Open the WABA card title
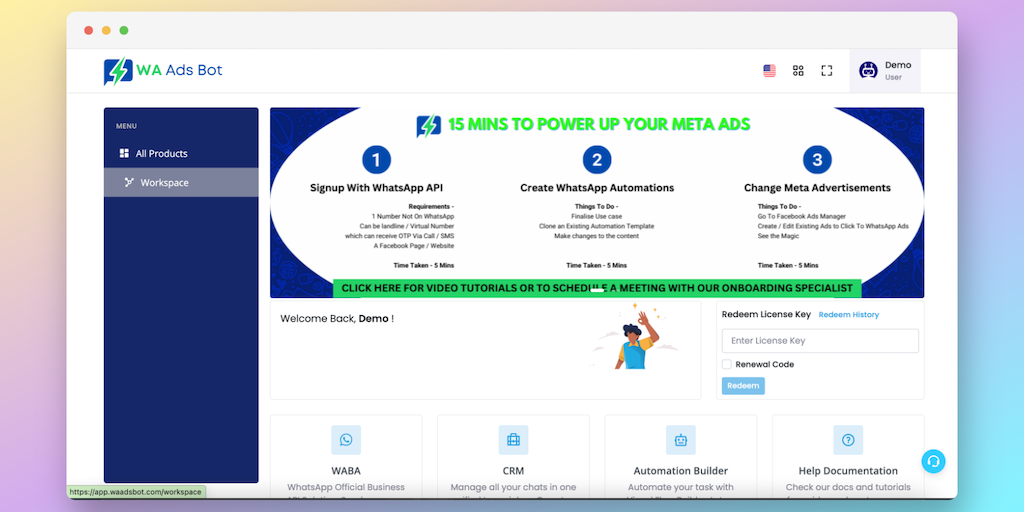The width and height of the screenshot is (1024, 512). (346, 471)
